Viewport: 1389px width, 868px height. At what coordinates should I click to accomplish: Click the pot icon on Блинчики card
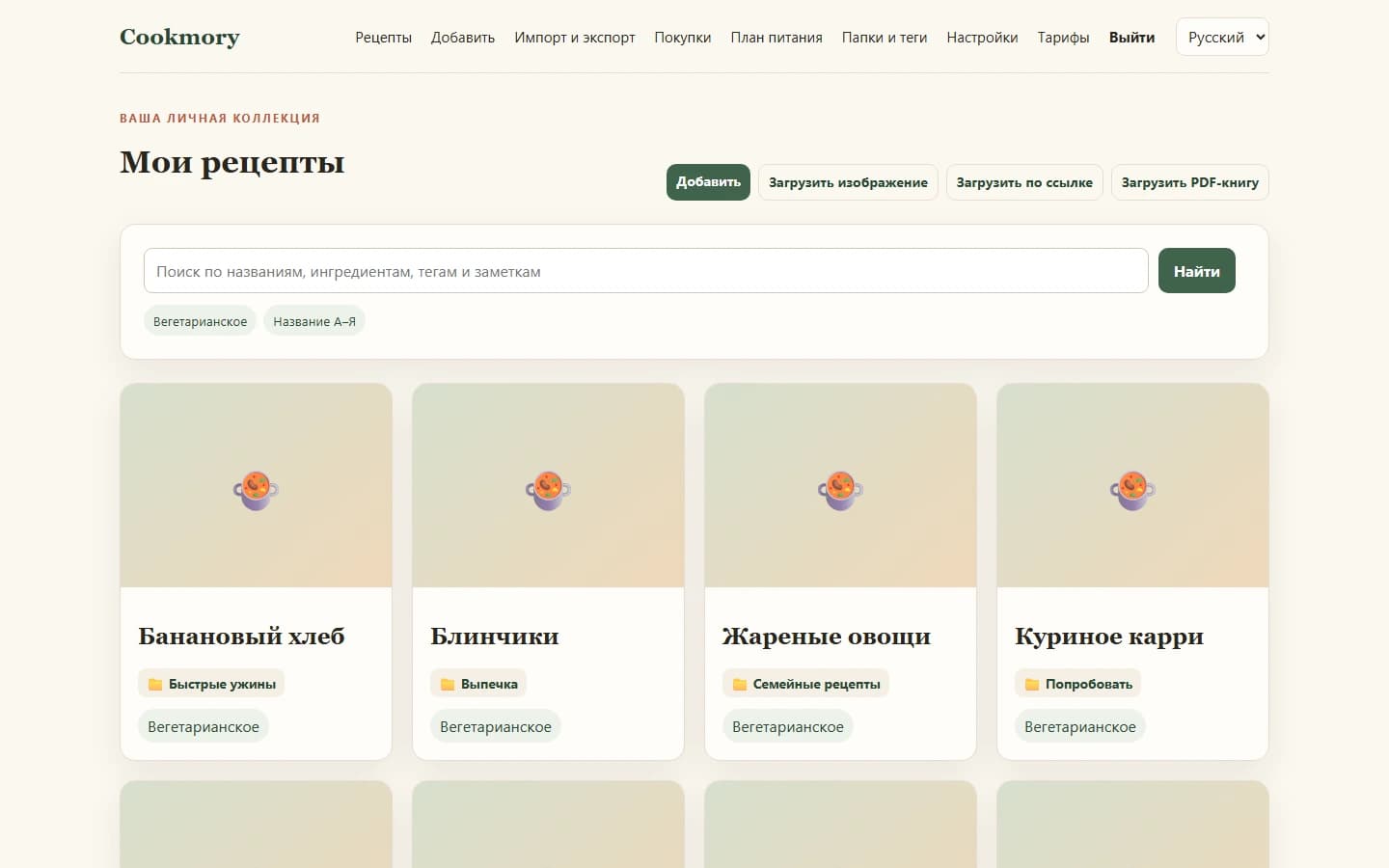[548, 490]
